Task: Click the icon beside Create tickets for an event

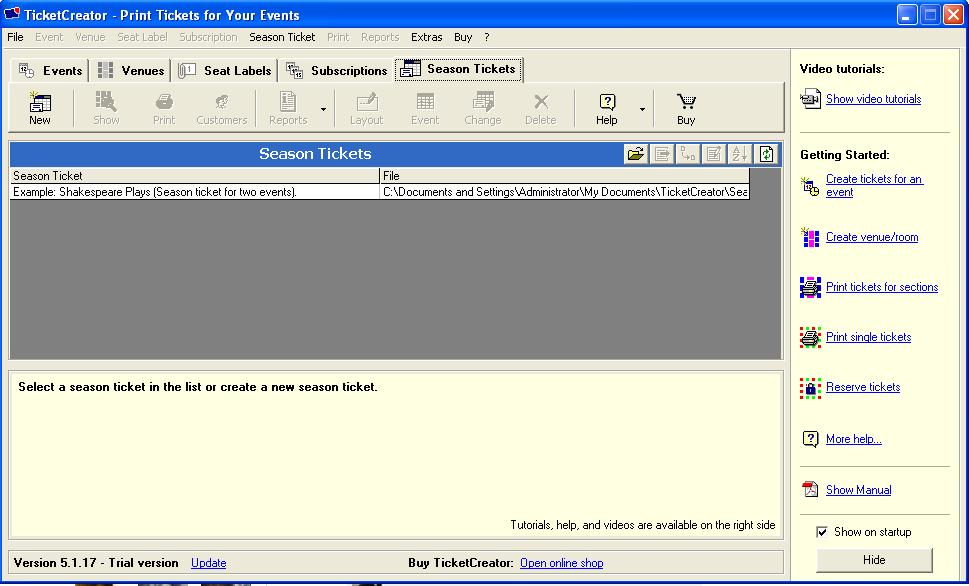Action: coord(810,187)
